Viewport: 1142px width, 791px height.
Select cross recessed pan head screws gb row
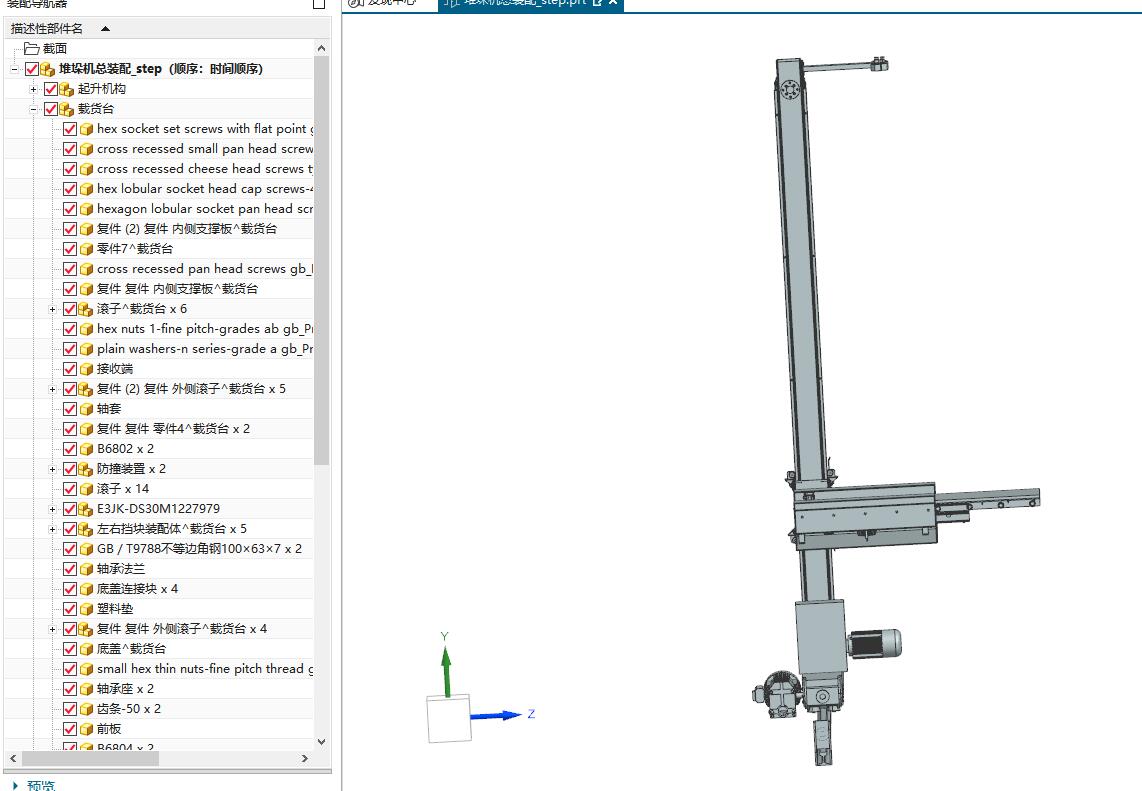point(159,269)
